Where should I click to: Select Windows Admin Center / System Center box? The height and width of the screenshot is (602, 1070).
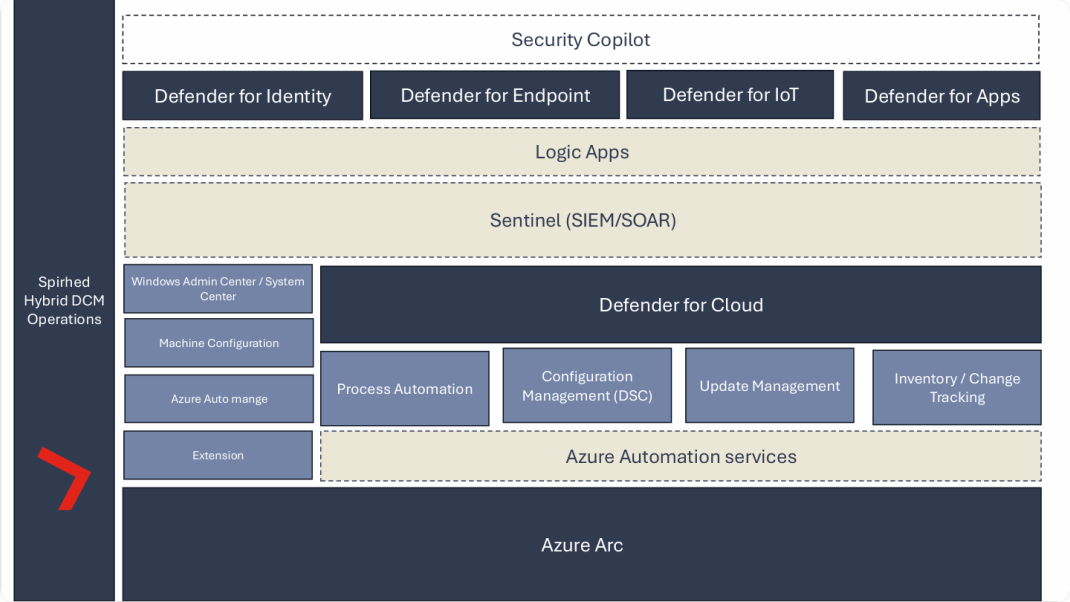click(218, 289)
